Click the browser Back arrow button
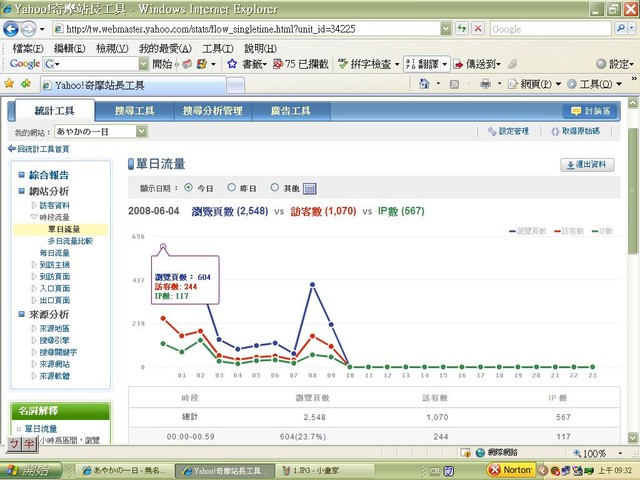This screenshot has height=480, width=640. 11,29
